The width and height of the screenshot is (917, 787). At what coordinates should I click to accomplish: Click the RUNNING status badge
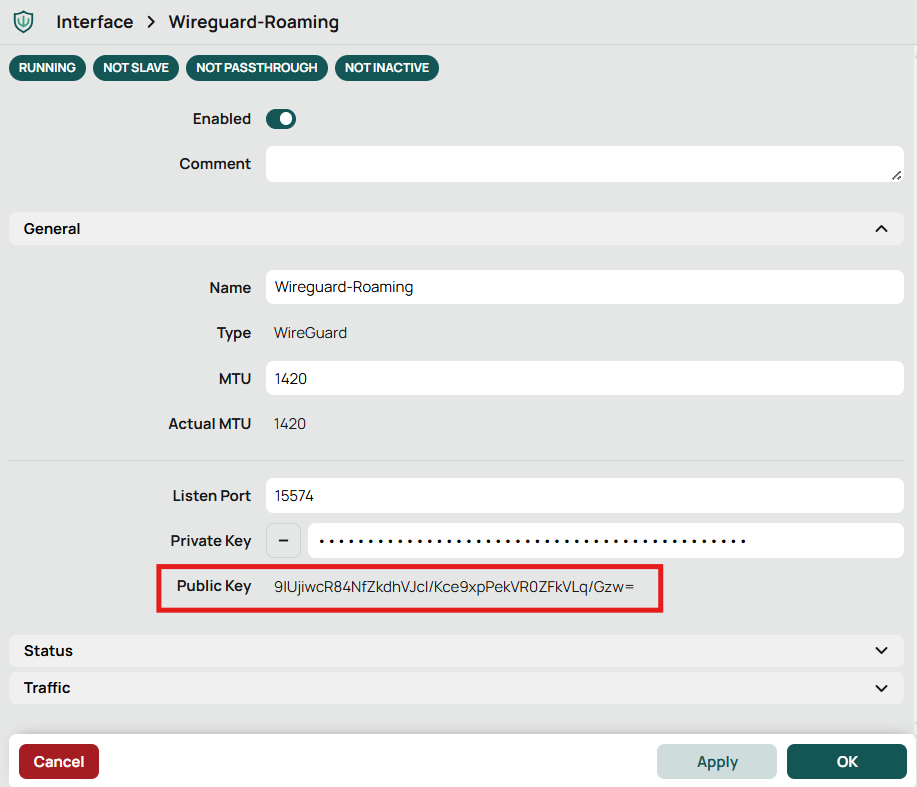coord(47,68)
